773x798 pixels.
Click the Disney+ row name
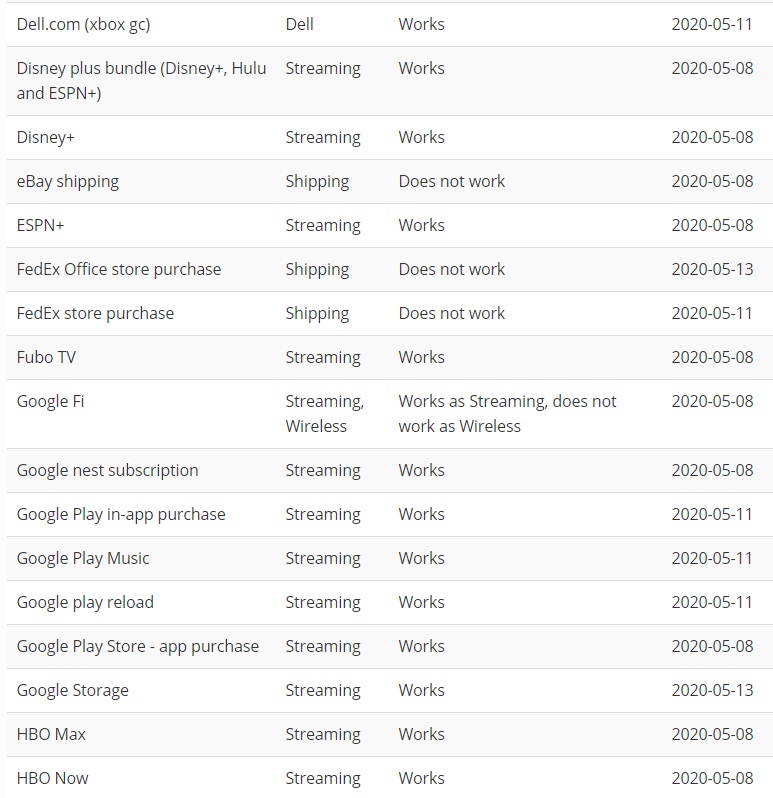[46, 137]
